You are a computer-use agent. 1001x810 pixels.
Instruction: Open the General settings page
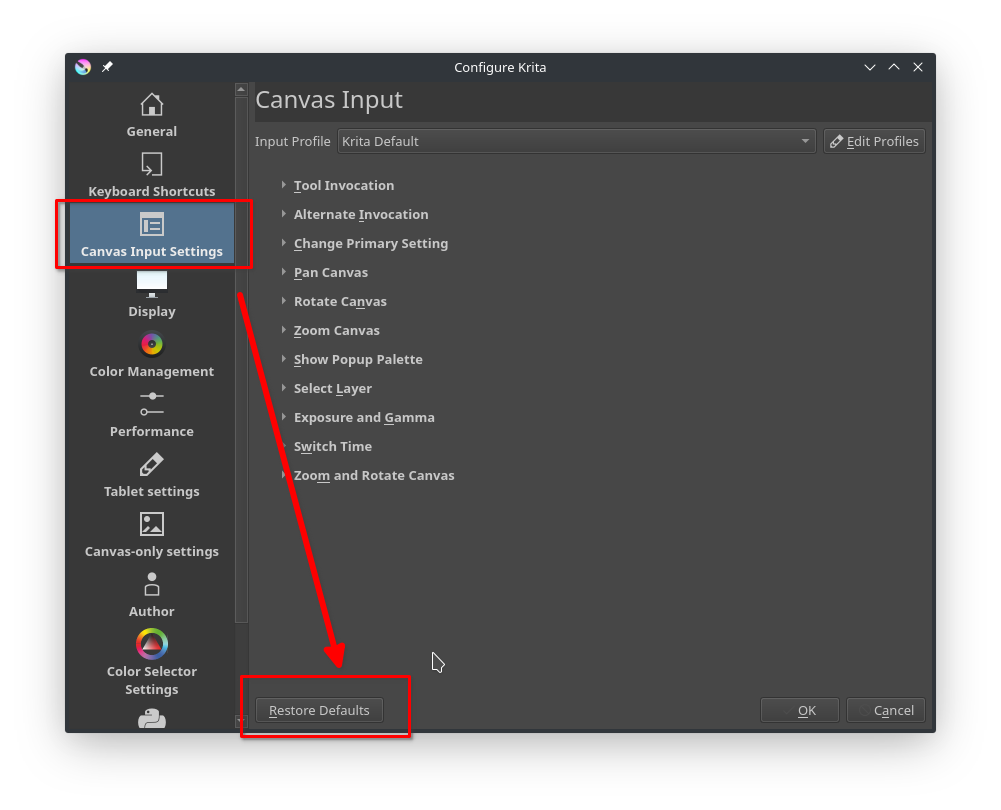point(151,113)
